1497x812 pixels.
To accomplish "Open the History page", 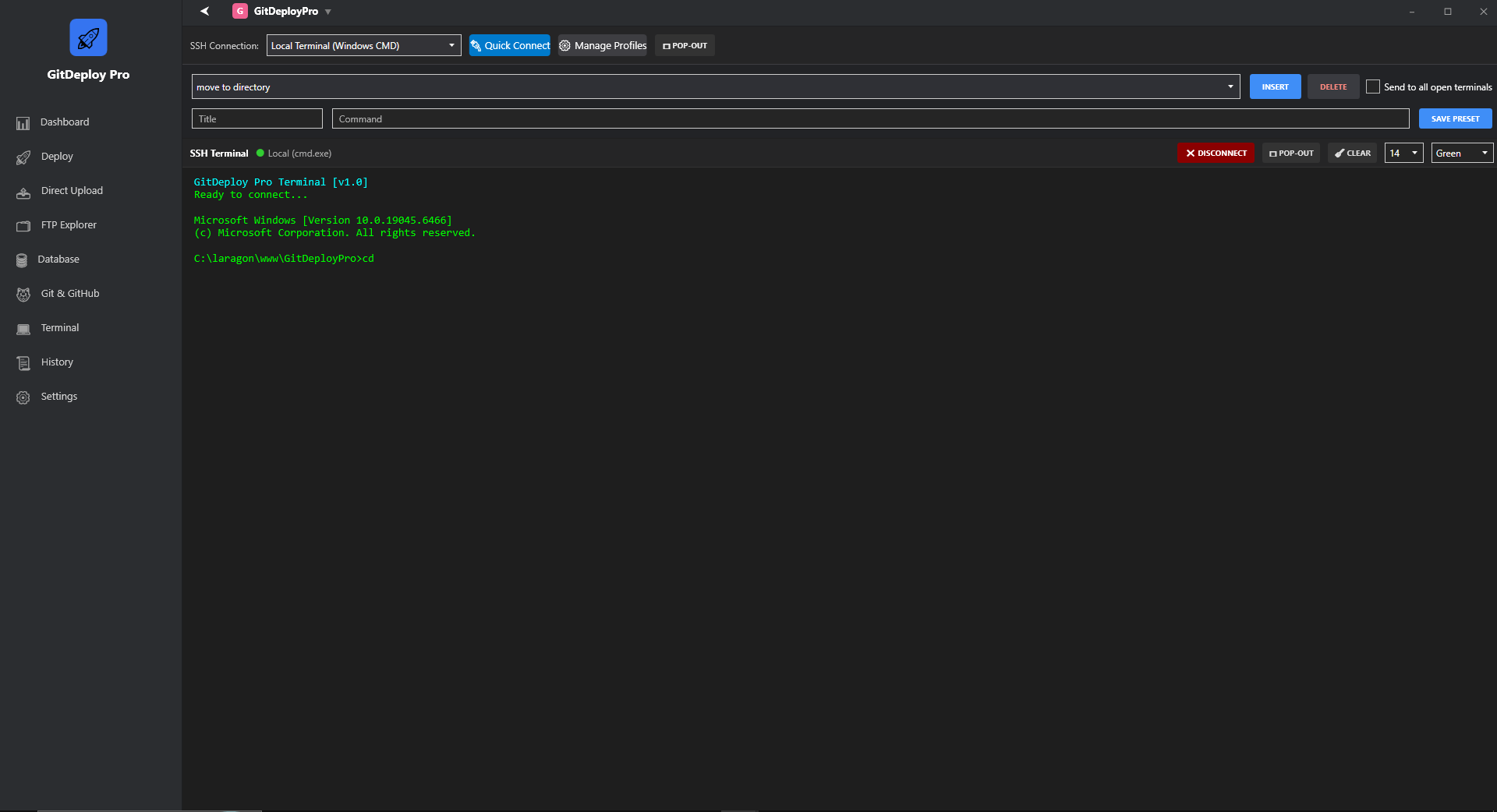I will pyautogui.click(x=56, y=362).
